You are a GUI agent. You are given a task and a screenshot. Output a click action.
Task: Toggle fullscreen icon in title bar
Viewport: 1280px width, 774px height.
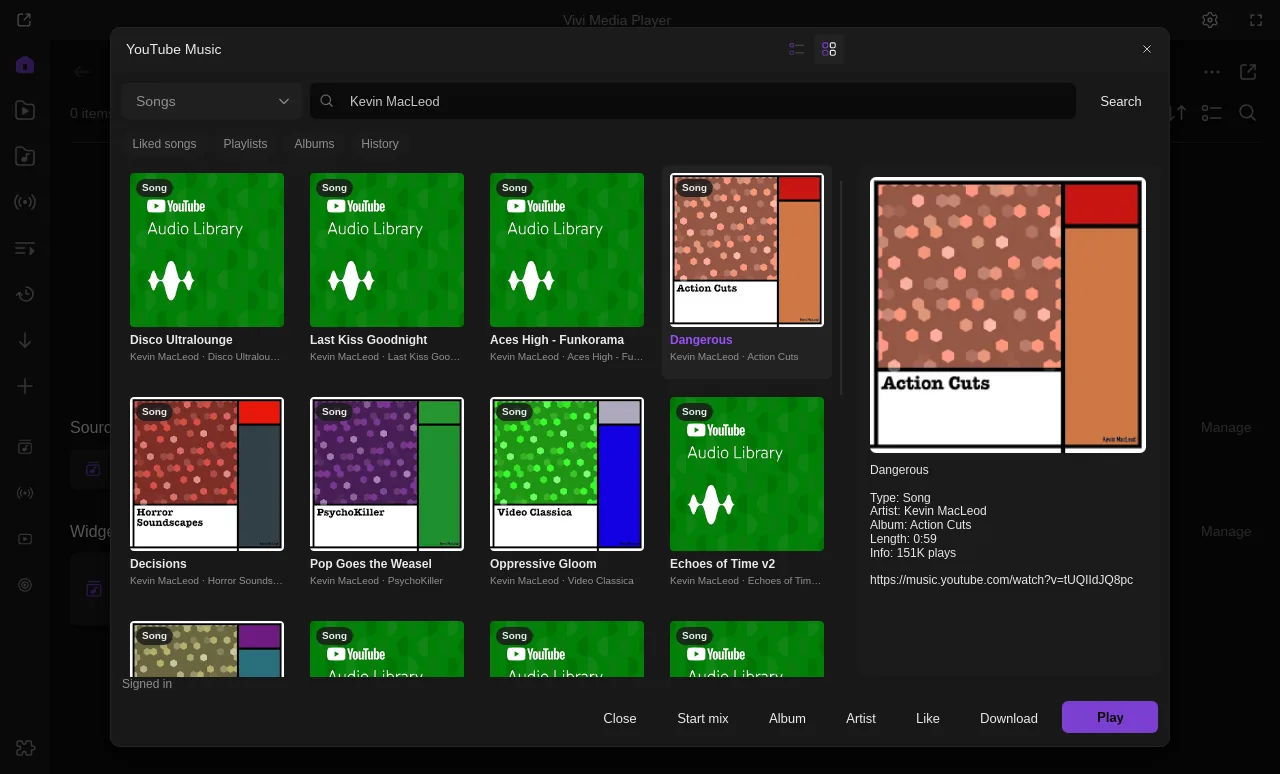[1256, 20]
